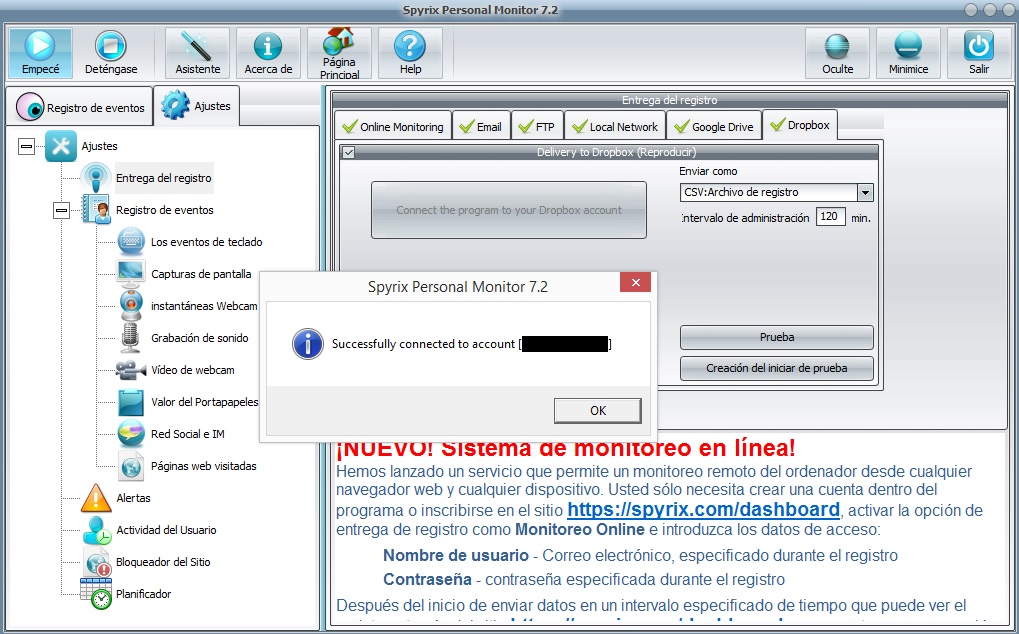
Task: Click the Los eventos de teclado keyboard icon
Action: (131, 242)
